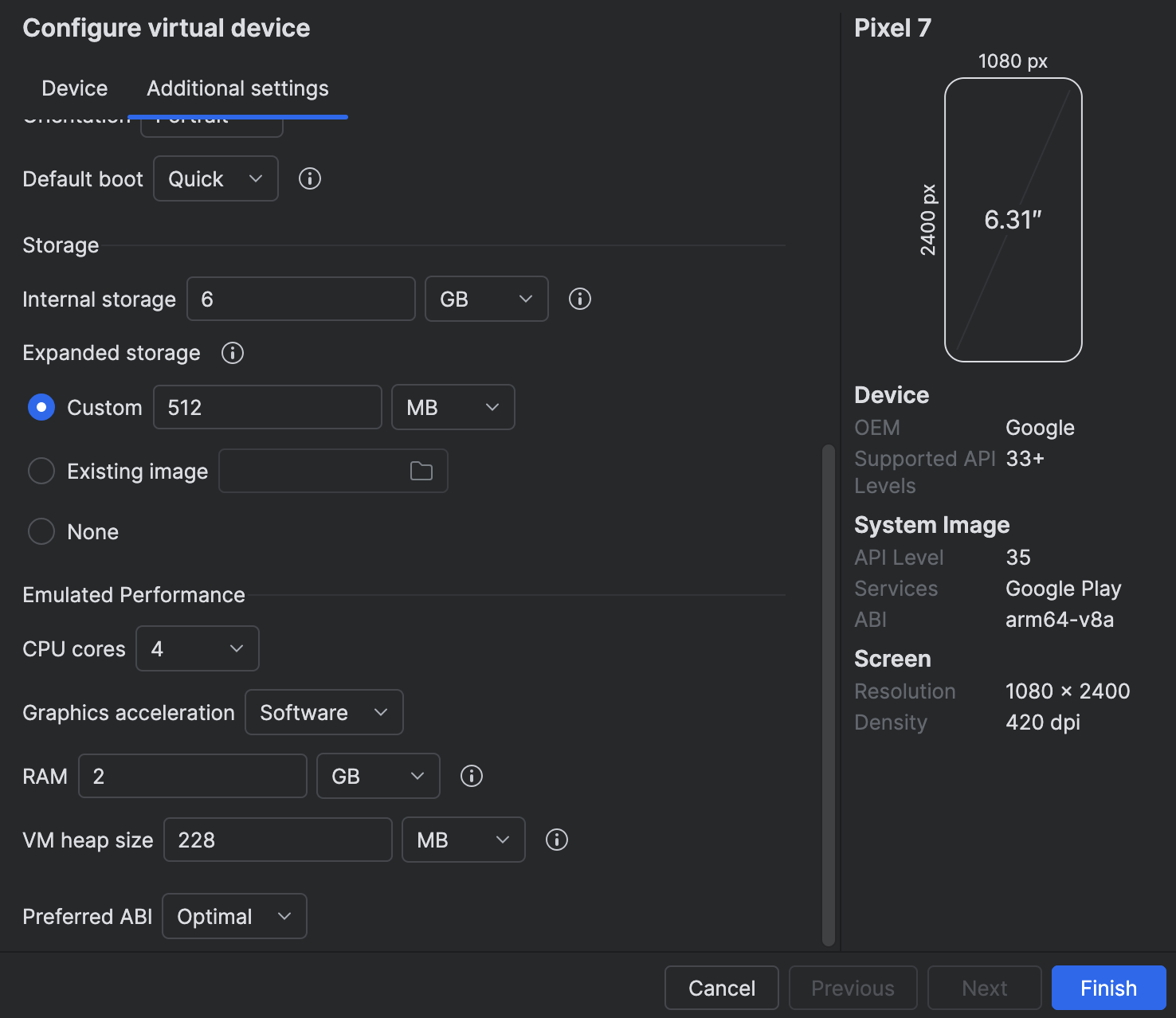Viewport: 1176px width, 1018px height.
Task: Click the Default boot info icon
Action: tap(310, 178)
